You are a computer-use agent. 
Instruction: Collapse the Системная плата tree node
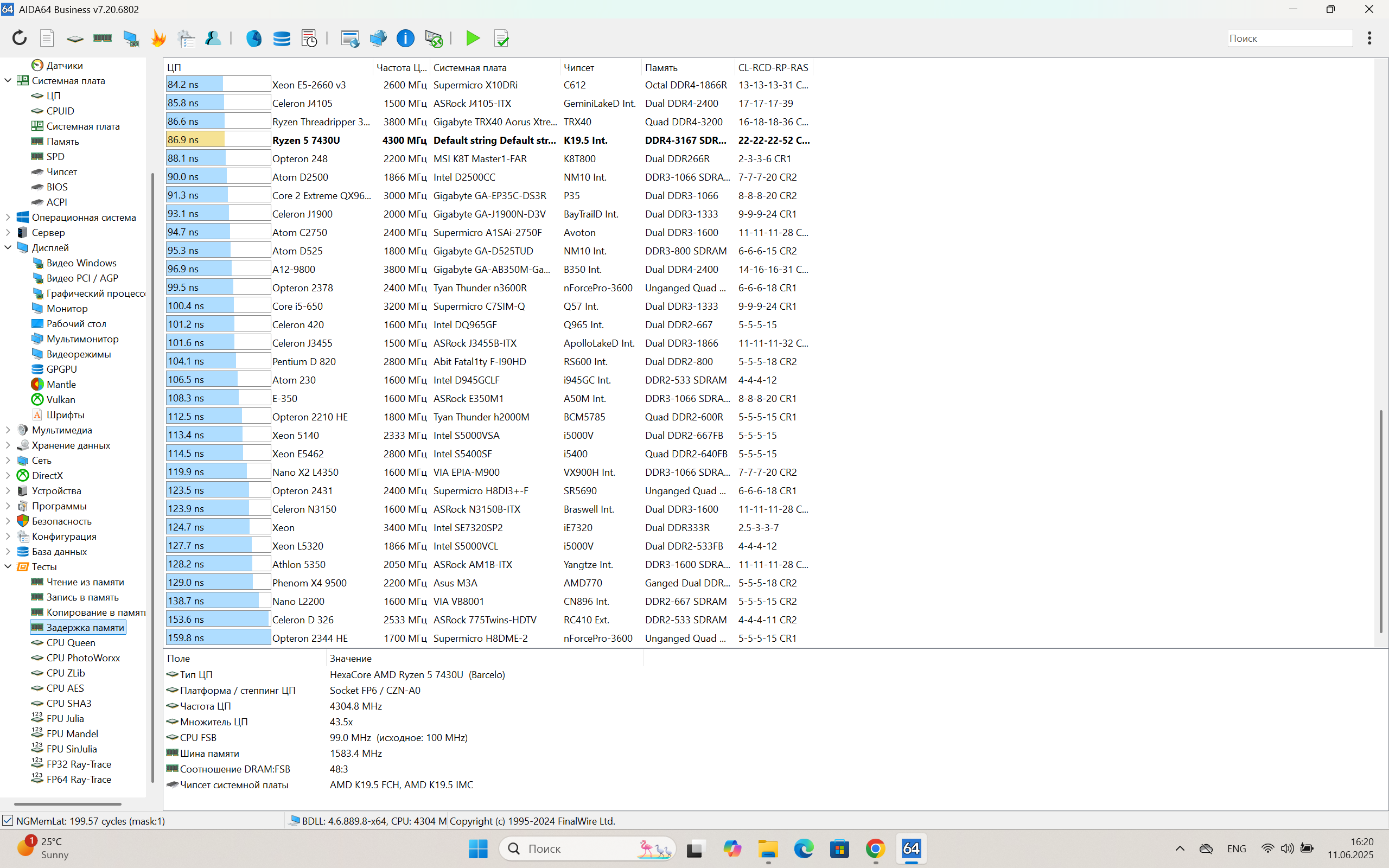8,80
